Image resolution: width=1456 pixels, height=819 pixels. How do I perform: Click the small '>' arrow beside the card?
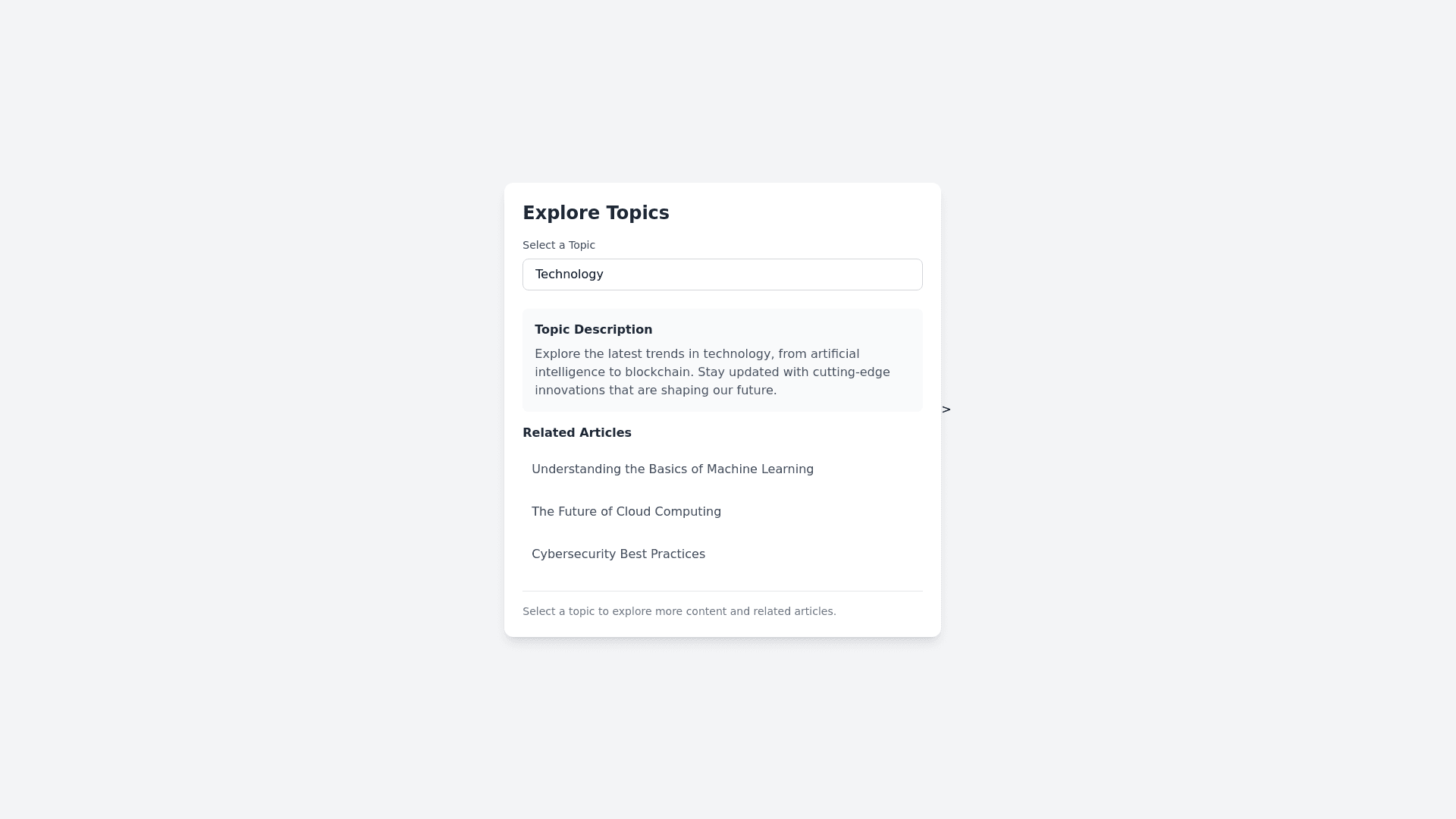(x=946, y=409)
